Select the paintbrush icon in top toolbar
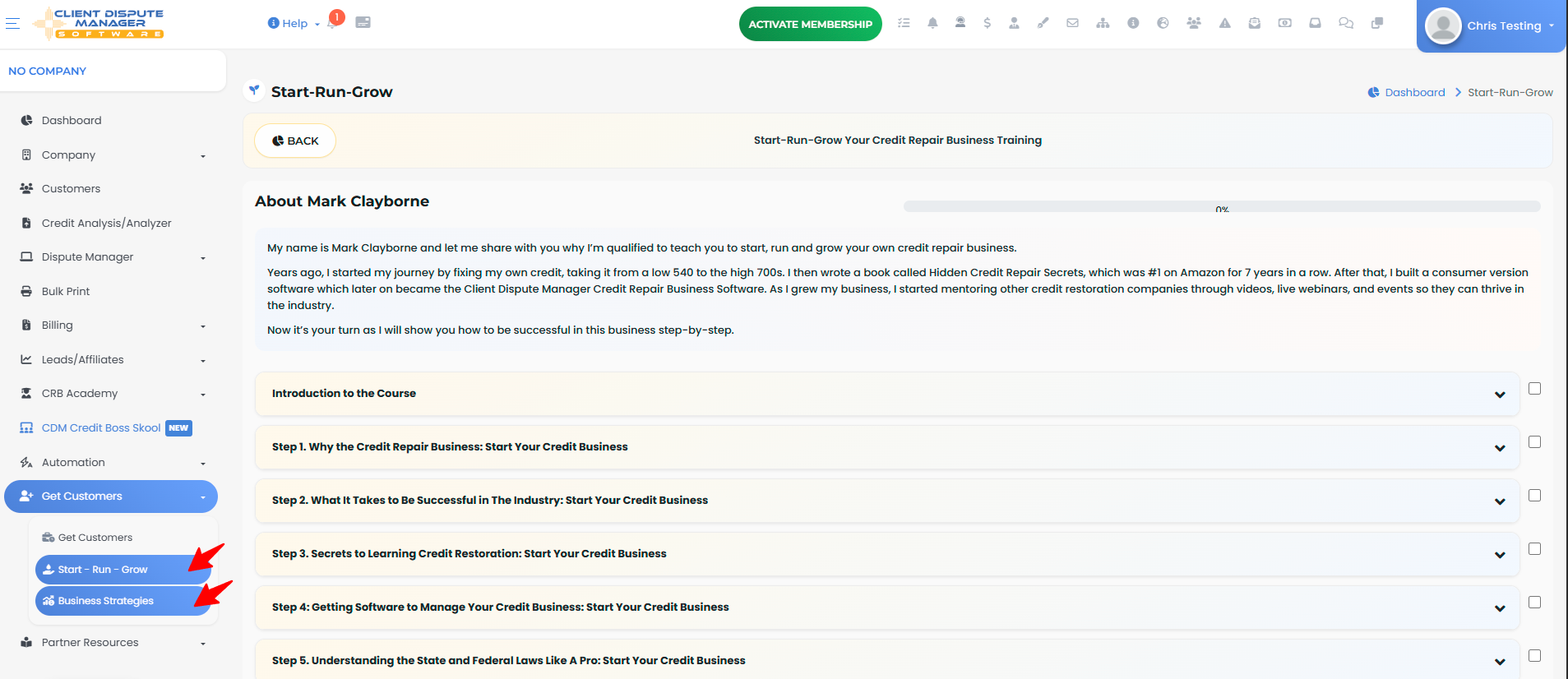The width and height of the screenshot is (1568, 679). [x=1043, y=23]
